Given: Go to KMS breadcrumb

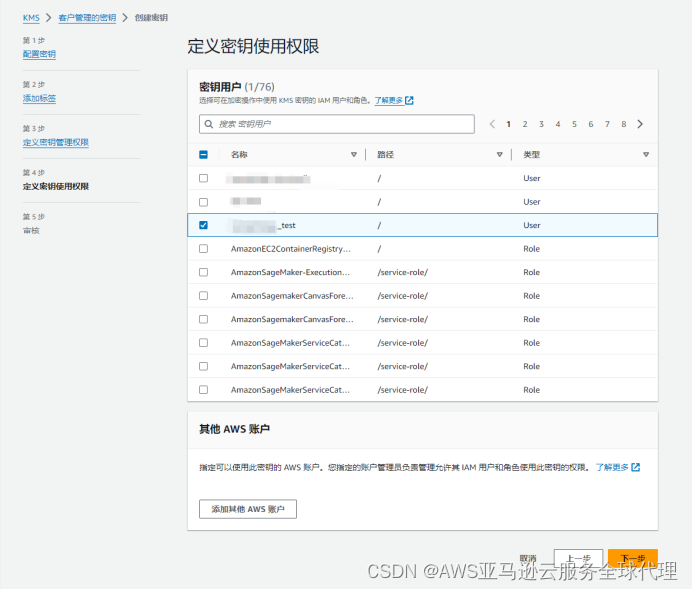Looking at the screenshot, I should 31,18.
